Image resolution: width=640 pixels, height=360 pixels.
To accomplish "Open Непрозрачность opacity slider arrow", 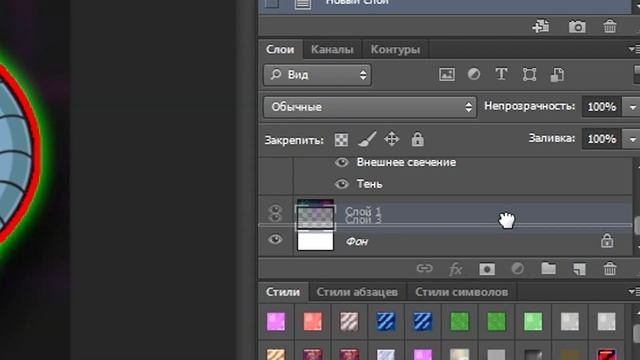I will tap(632, 107).
